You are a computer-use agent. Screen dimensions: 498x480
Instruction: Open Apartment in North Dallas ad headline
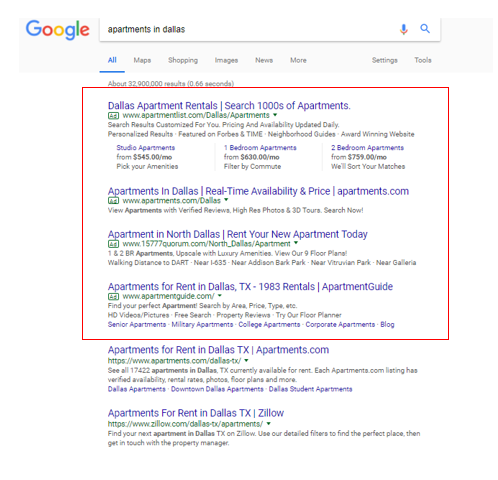[x=238, y=234]
